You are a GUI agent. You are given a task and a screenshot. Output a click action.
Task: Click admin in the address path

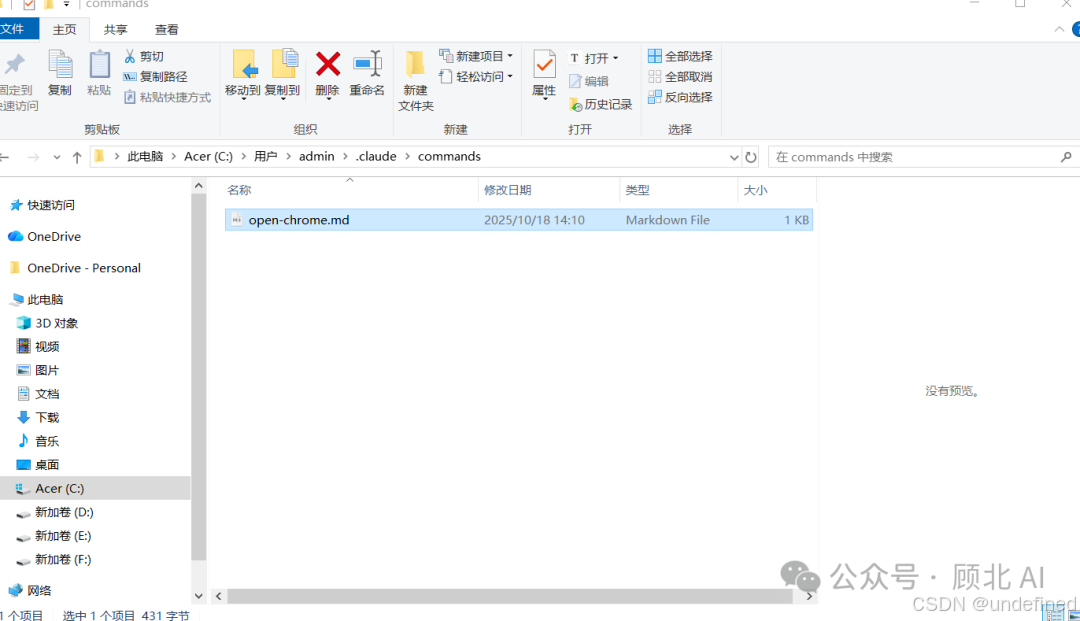click(317, 156)
